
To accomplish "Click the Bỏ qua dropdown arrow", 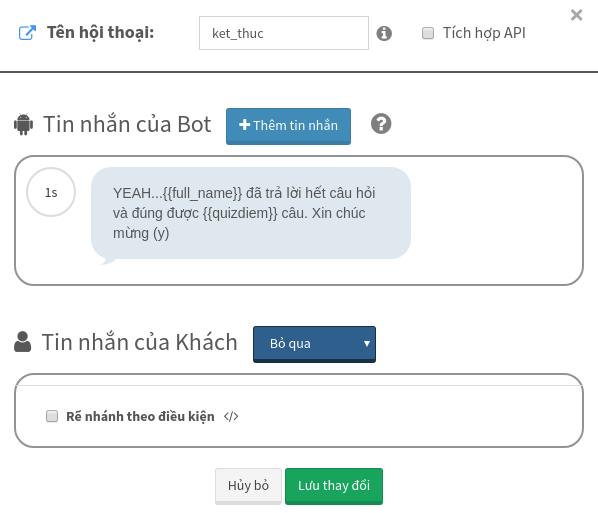I will pyautogui.click(x=367, y=344).
